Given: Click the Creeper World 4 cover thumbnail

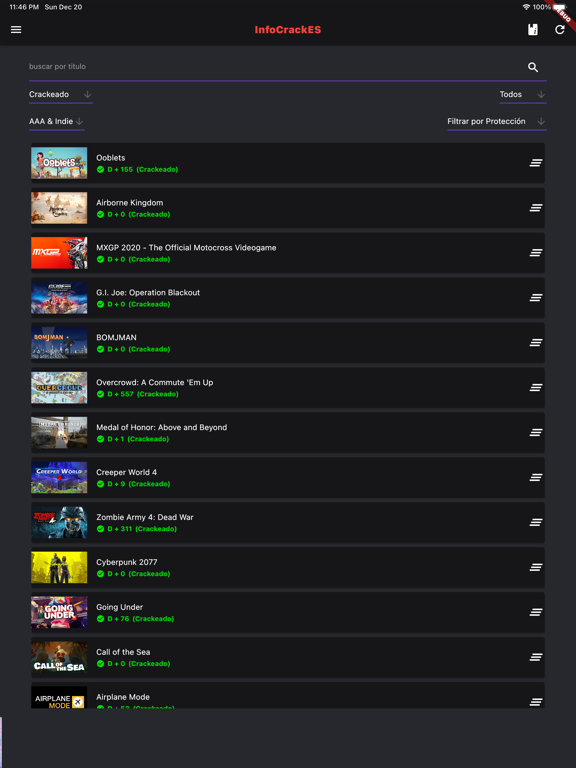Looking at the screenshot, I should 59,478.
